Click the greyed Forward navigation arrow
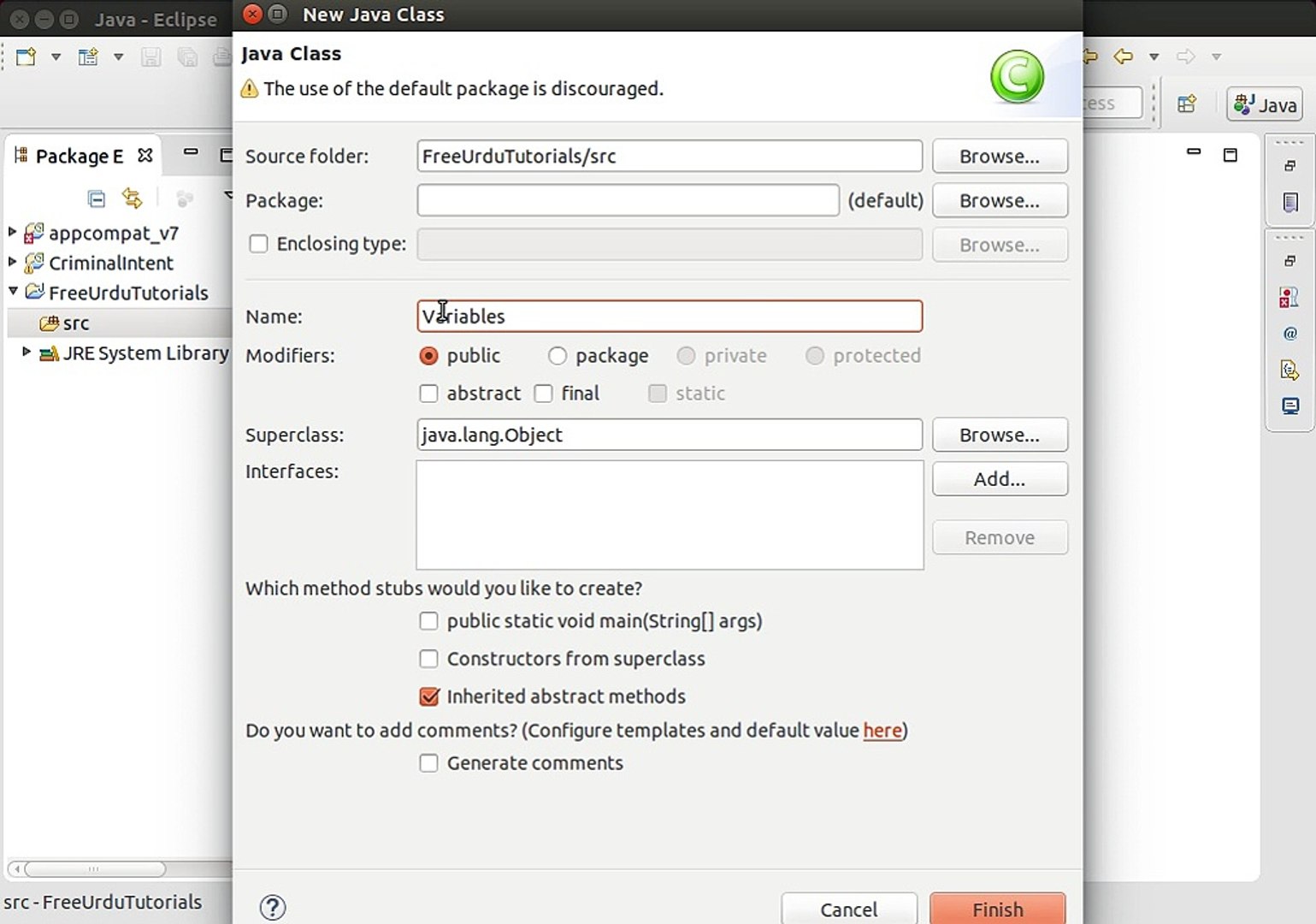 [x=1185, y=56]
